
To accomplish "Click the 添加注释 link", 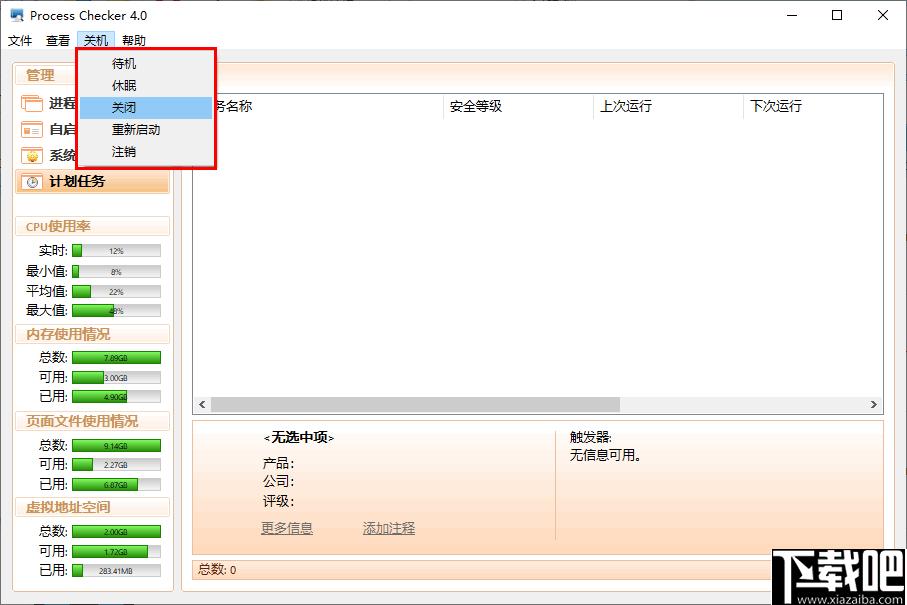I will click(x=389, y=528).
